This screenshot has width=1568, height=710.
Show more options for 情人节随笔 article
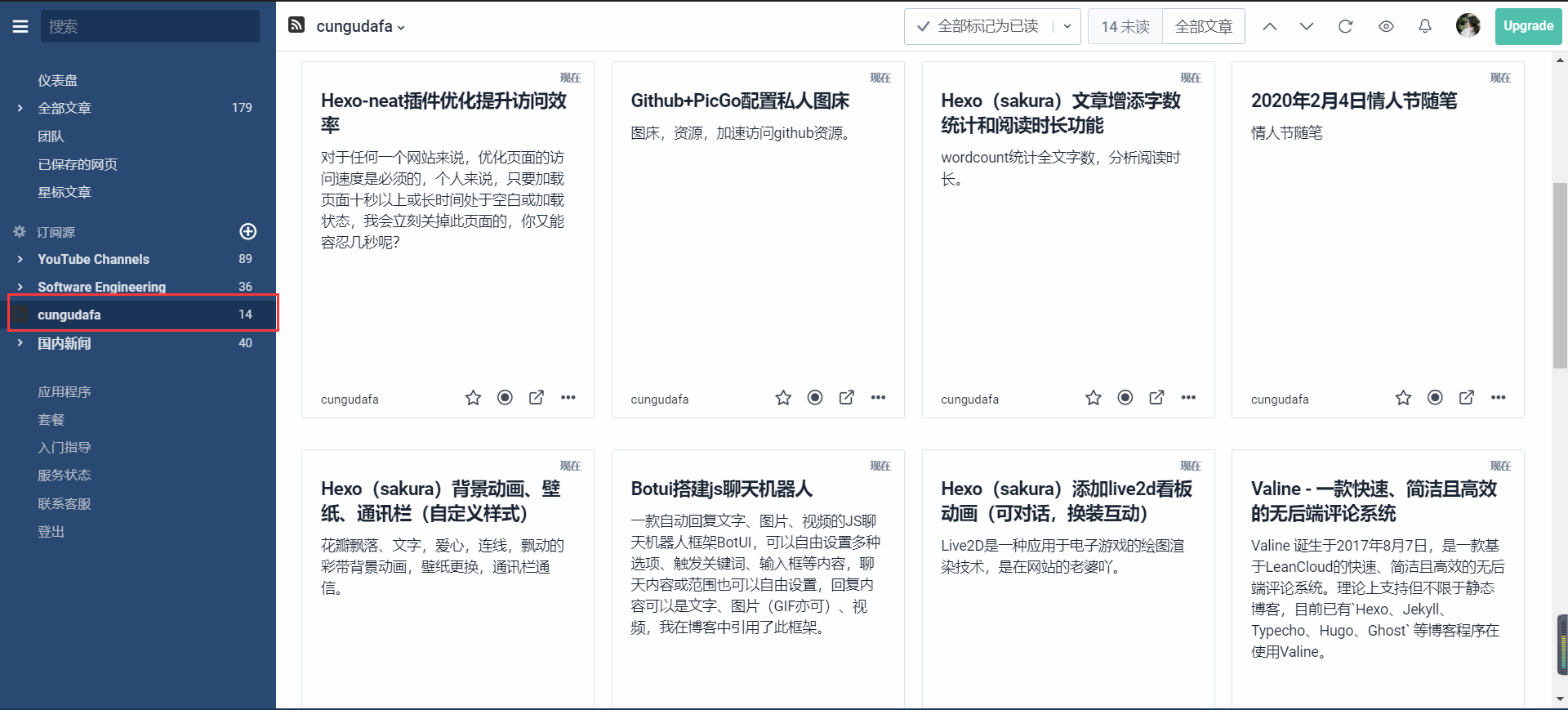click(1498, 398)
